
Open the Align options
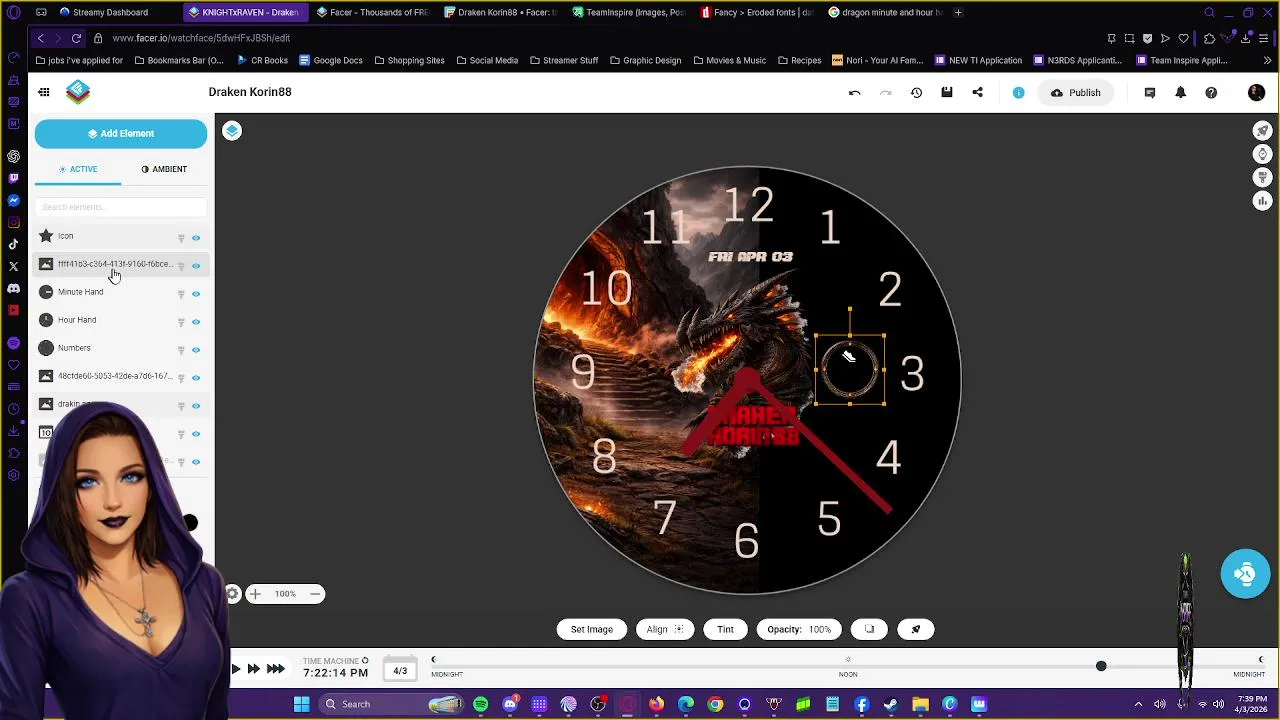coord(665,629)
